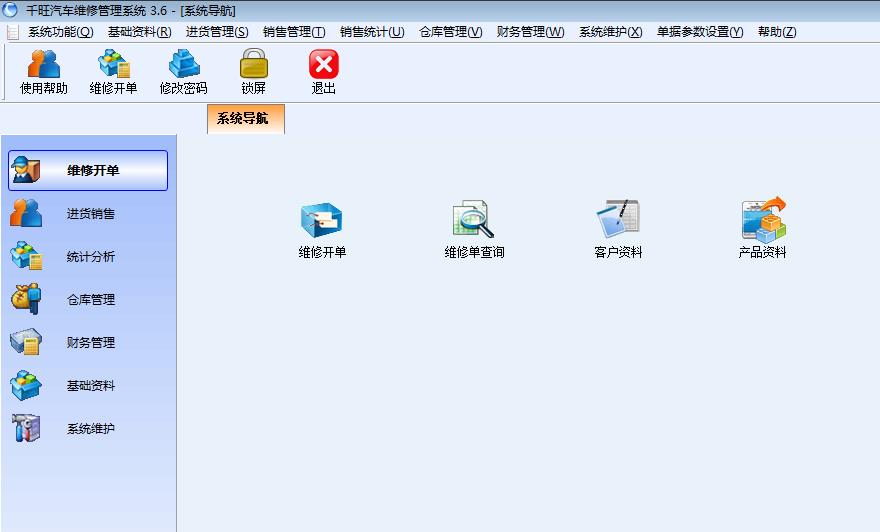Open the 进货管理(S) menu
The image size is (880, 532).
click(217, 32)
